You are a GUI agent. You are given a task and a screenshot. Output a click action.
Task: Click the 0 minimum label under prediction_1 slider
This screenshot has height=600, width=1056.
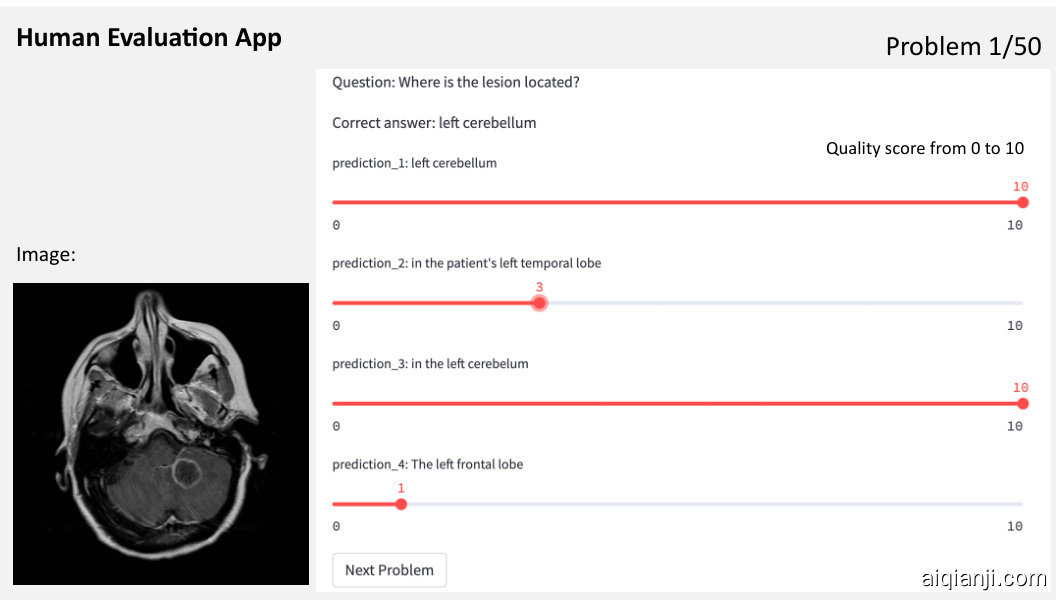336,225
